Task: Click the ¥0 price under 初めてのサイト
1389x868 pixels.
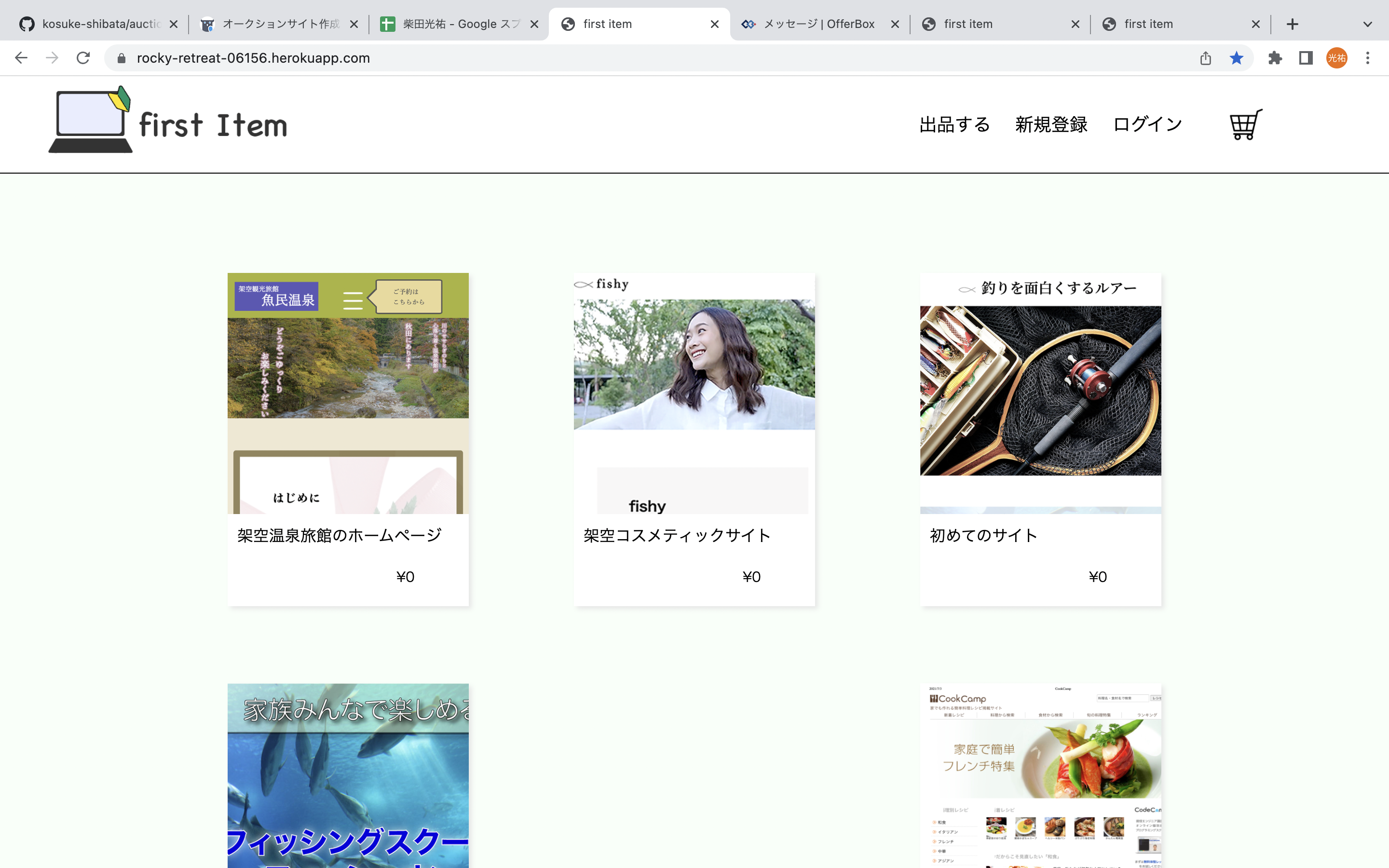Action: (1097, 576)
